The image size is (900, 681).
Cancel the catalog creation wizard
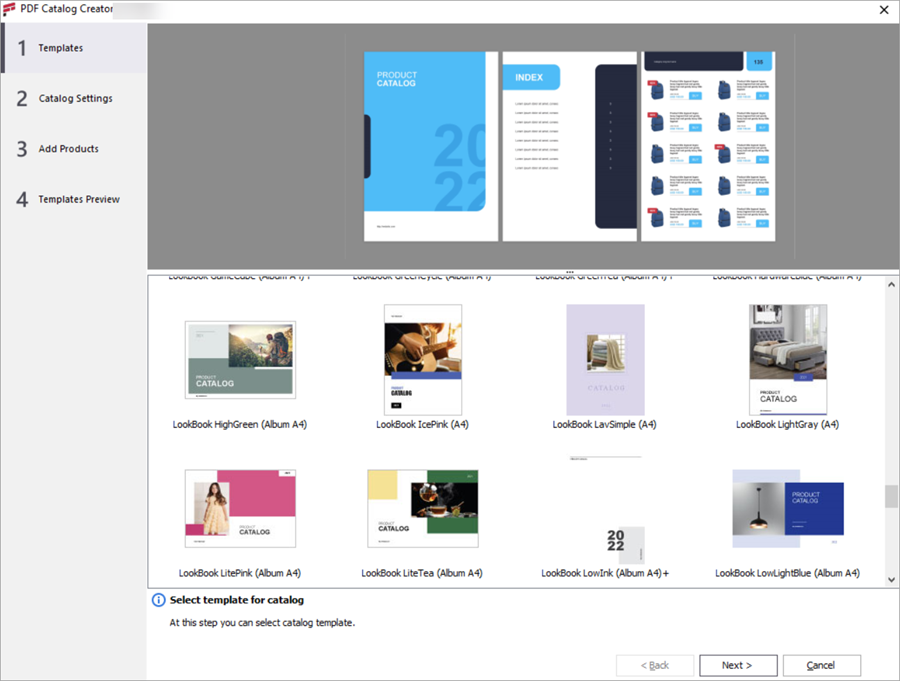click(821, 665)
